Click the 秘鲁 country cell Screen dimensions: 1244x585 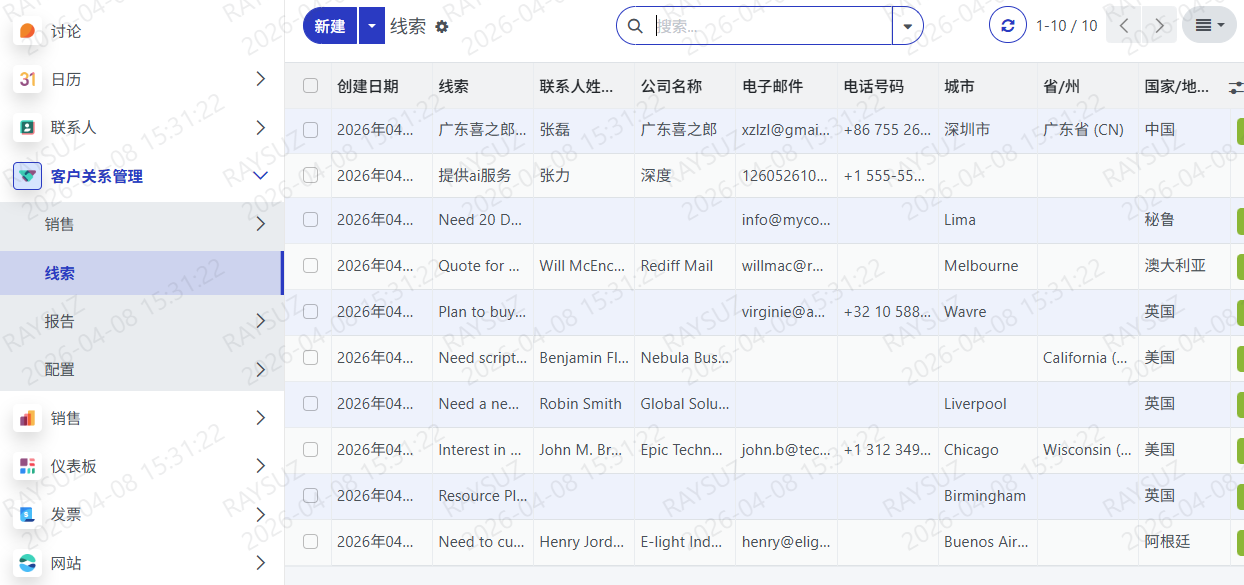pyautogui.click(x=1184, y=220)
